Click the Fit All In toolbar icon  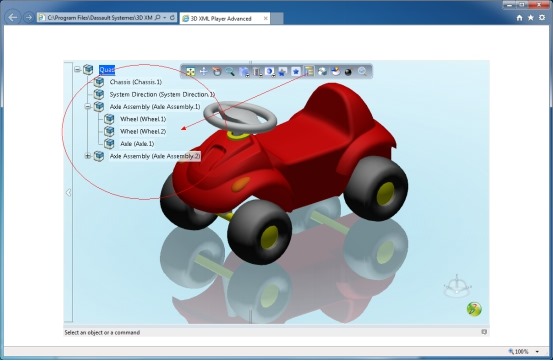click(190, 72)
